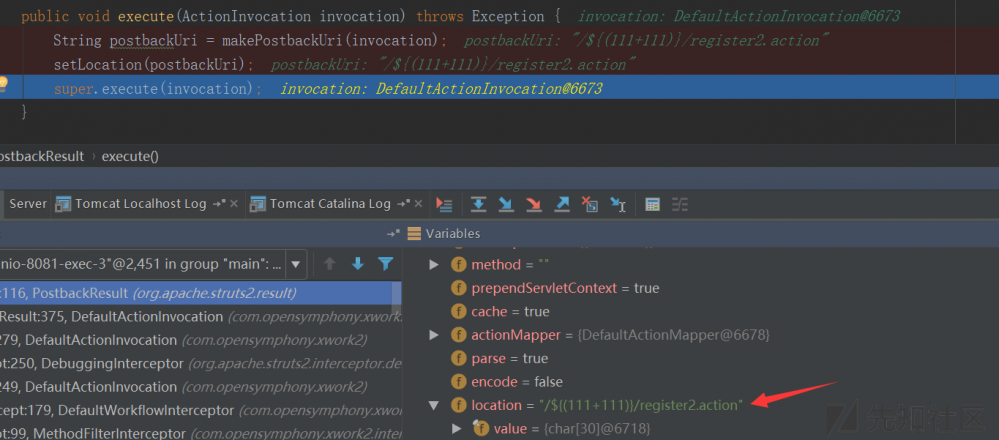Click the Variables panel icon
Viewport: 999px width, 440px height.
(x=414, y=234)
